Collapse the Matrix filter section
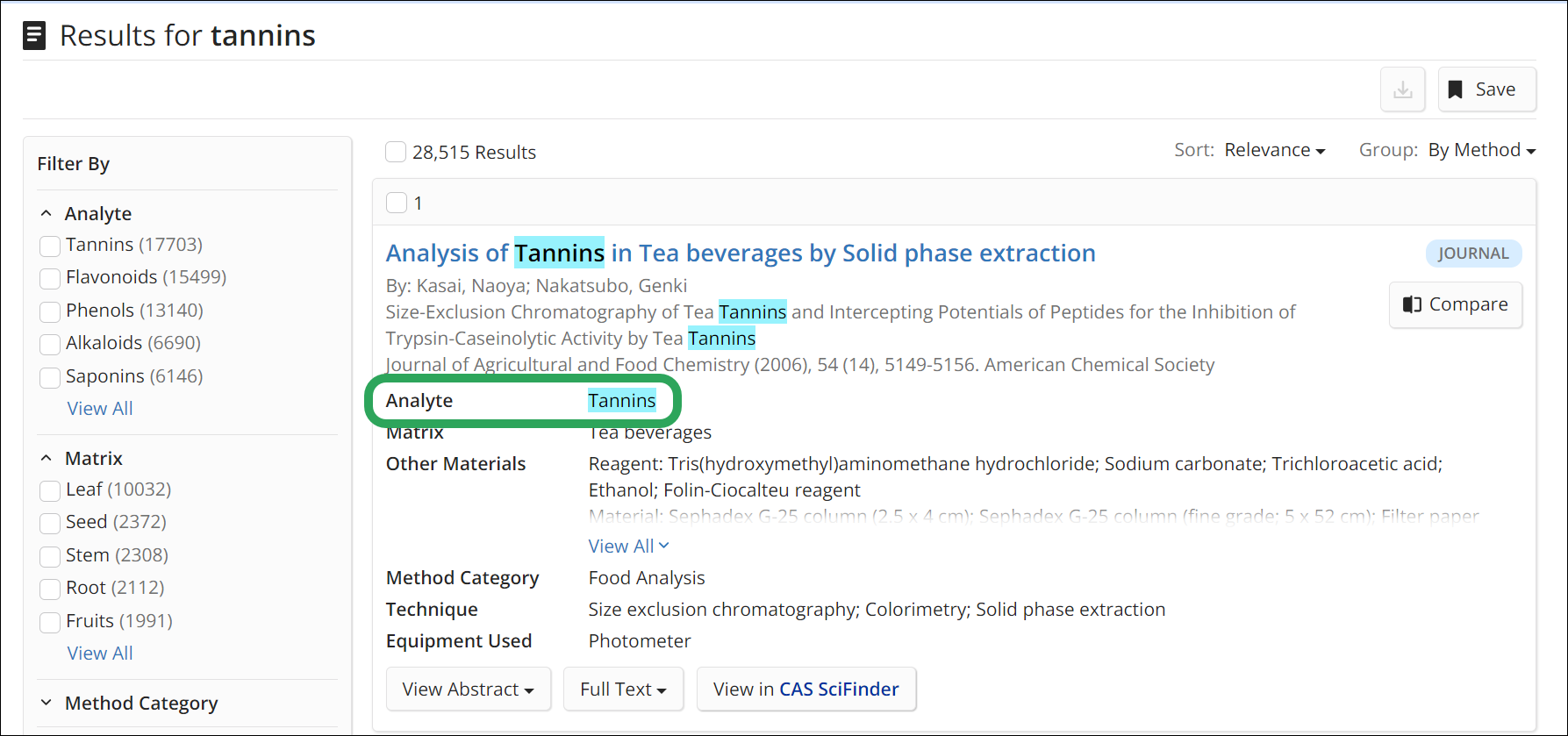This screenshot has width=1568, height=736. [47, 458]
